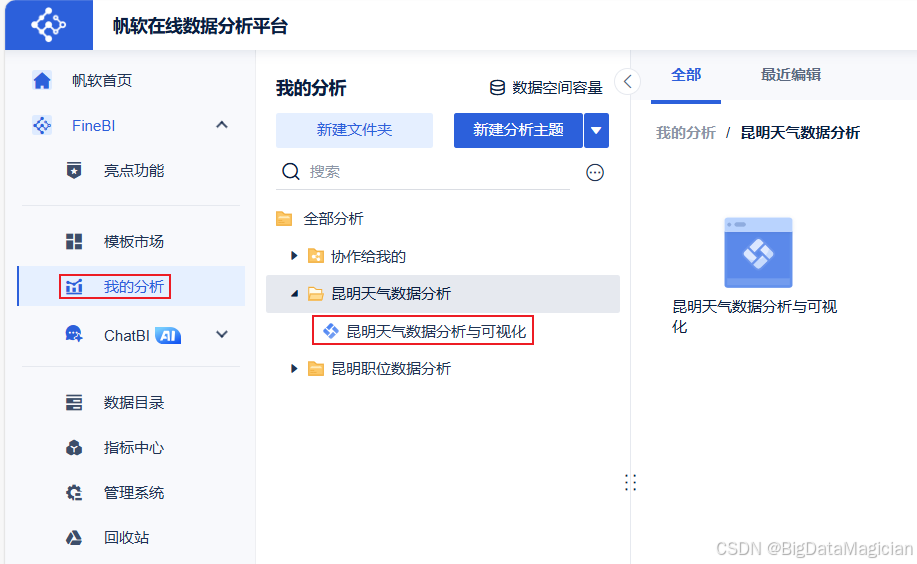Click the 新建文件夹 button
917x564 pixels.
coord(354,130)
